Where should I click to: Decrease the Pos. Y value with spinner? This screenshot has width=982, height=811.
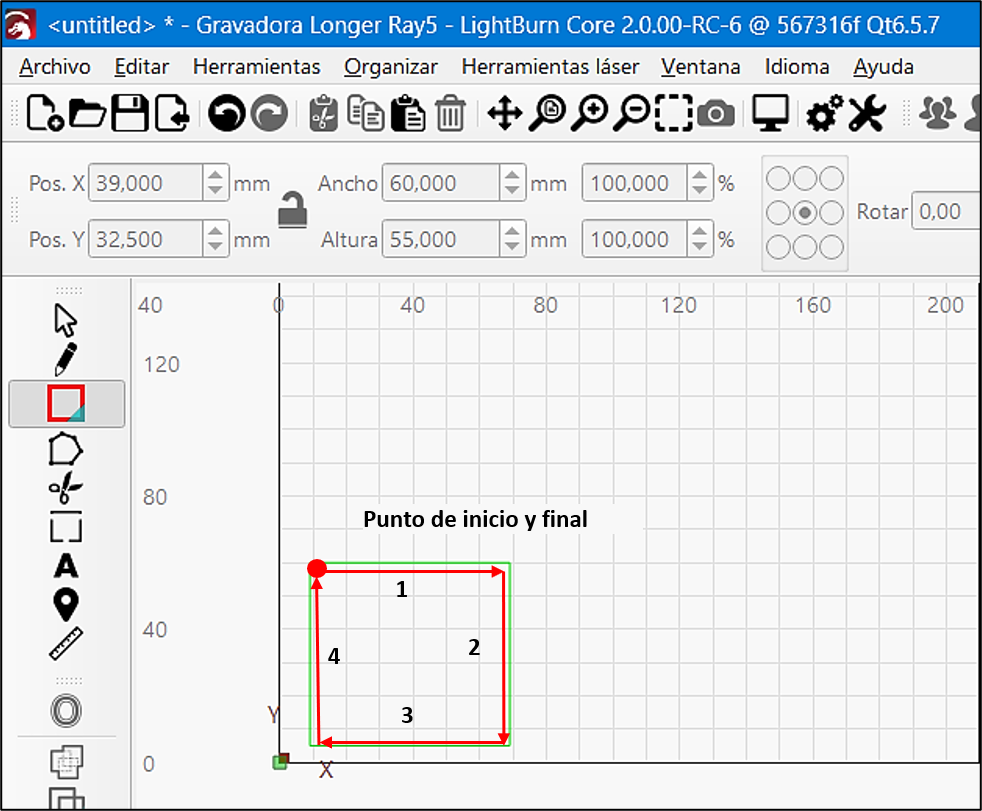pos(215,247)
